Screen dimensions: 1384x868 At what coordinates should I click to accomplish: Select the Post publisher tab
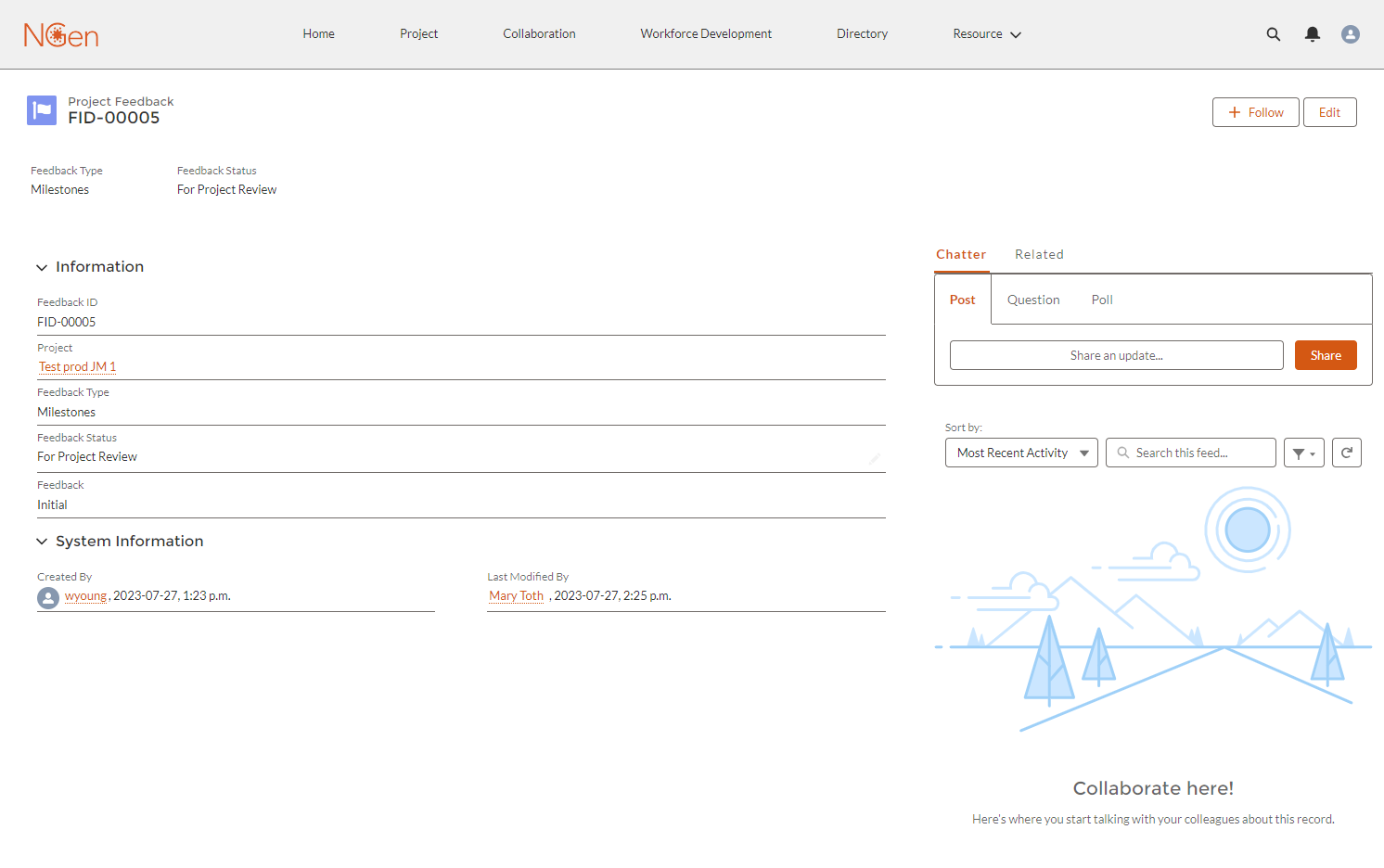point(963,300)
